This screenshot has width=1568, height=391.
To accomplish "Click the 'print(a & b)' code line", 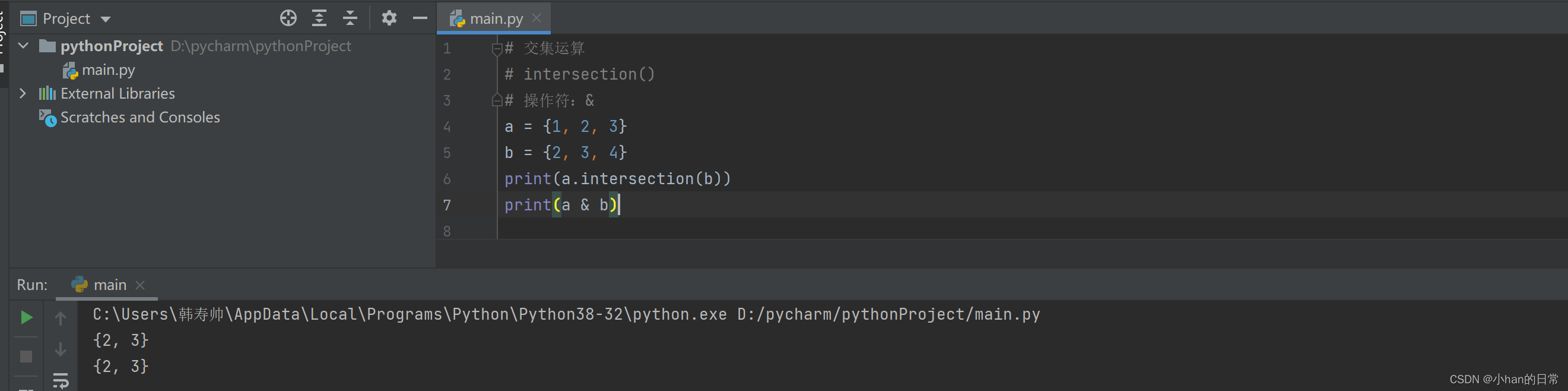I will coord(561,205).
